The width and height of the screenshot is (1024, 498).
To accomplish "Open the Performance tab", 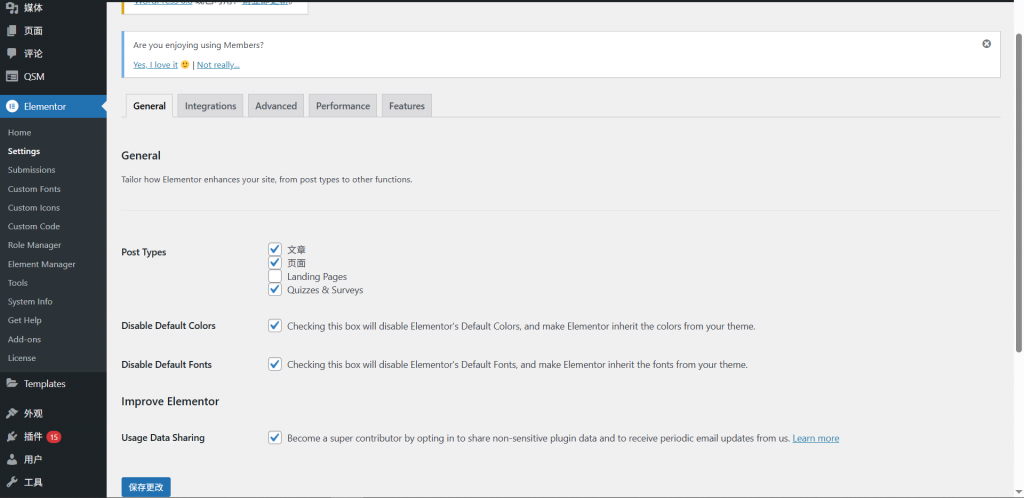I will 343,106.
